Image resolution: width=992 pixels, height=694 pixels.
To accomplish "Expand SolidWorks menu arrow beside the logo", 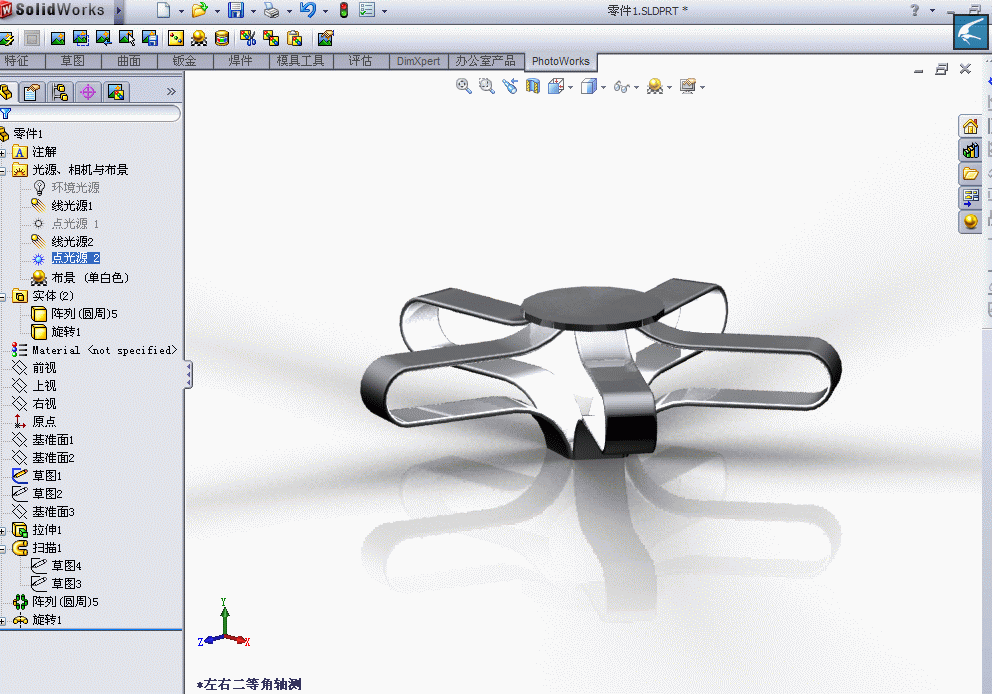I will click(x=118, y=10).
